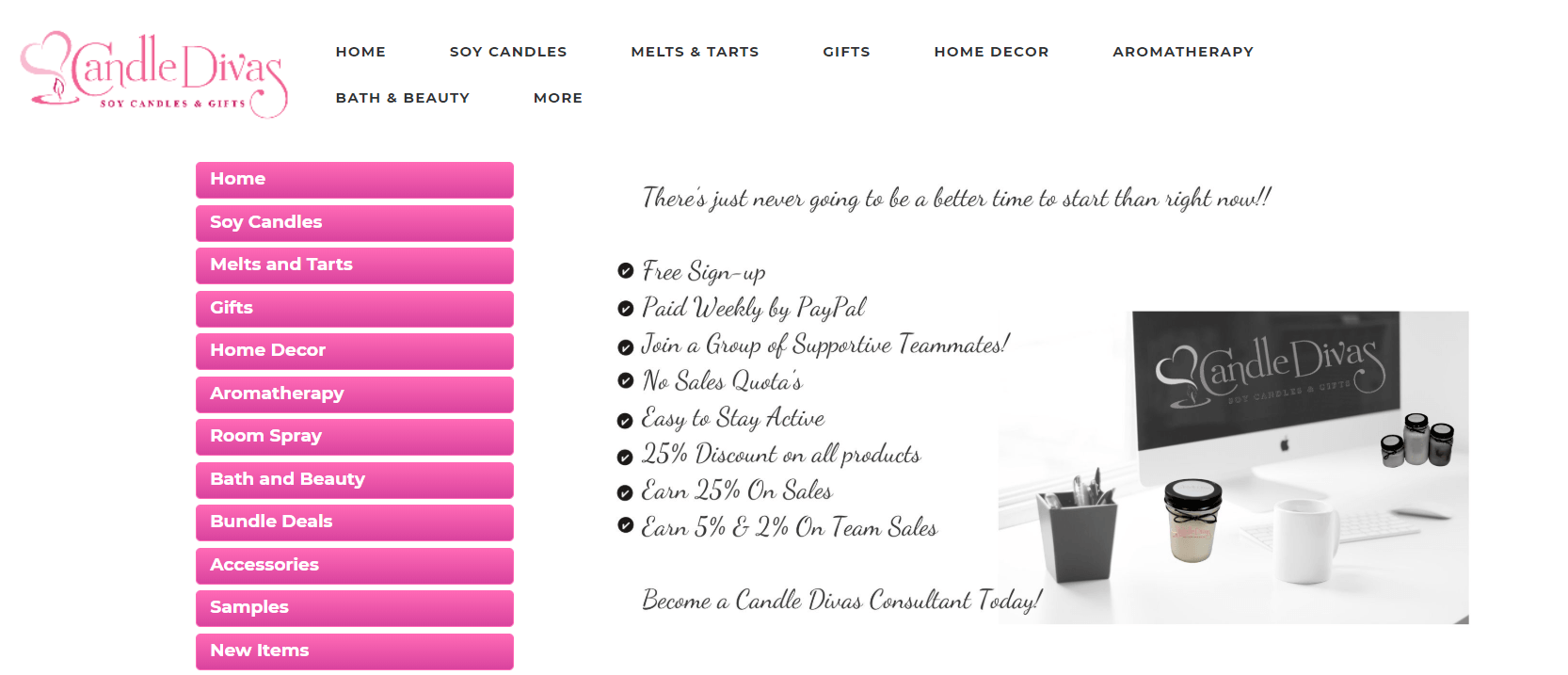Click the checkmark bullet beside Free Sign-up
The image size is (1568, 675).
[625, 271]
